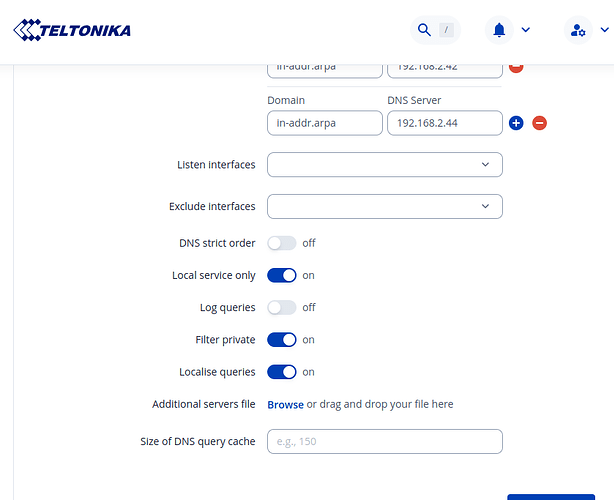This screenshot has height=500, width=614.
Task: Open the search magnifier icon
Action: point(424,30)
